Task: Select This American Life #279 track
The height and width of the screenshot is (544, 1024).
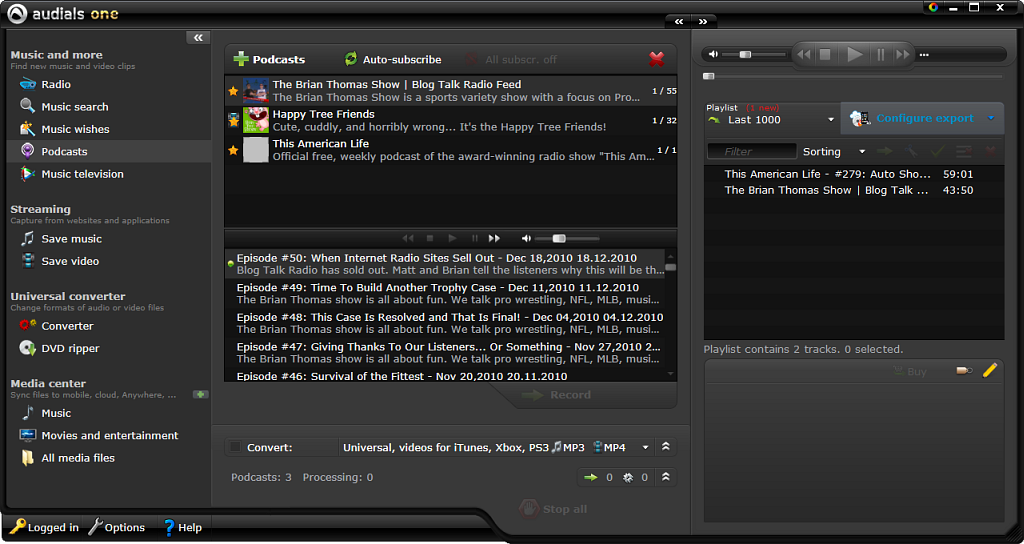Action: coord(854,174)
